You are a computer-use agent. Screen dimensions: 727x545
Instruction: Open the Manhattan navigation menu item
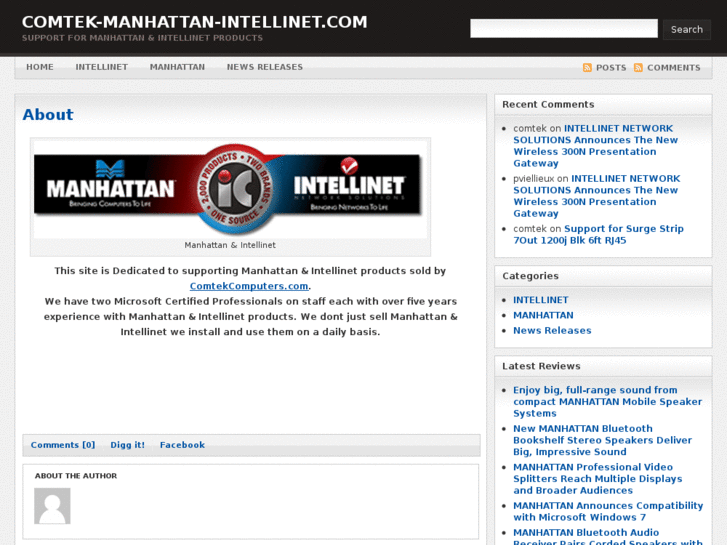click(177, 67)
